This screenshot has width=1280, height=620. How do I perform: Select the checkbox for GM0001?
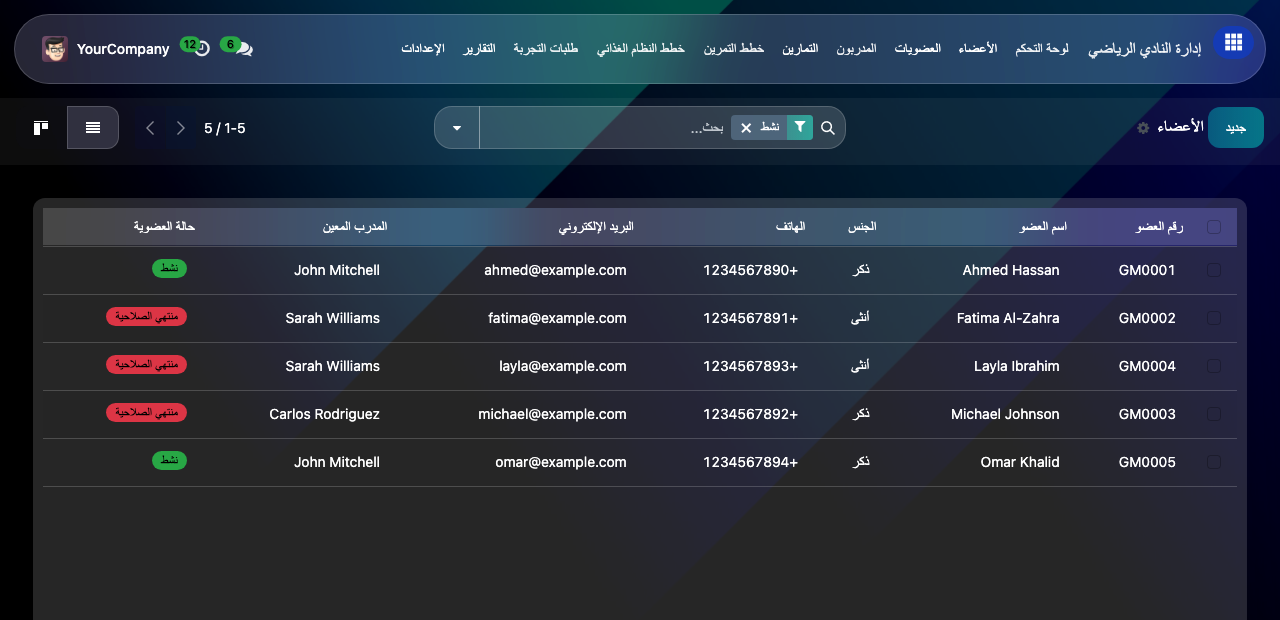(1214, 270)
